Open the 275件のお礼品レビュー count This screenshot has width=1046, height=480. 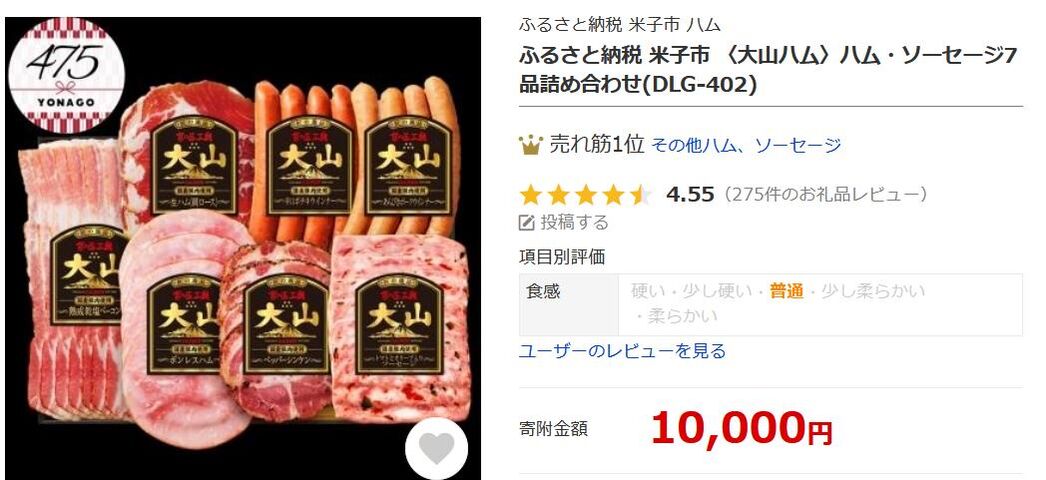coord(828,195)
